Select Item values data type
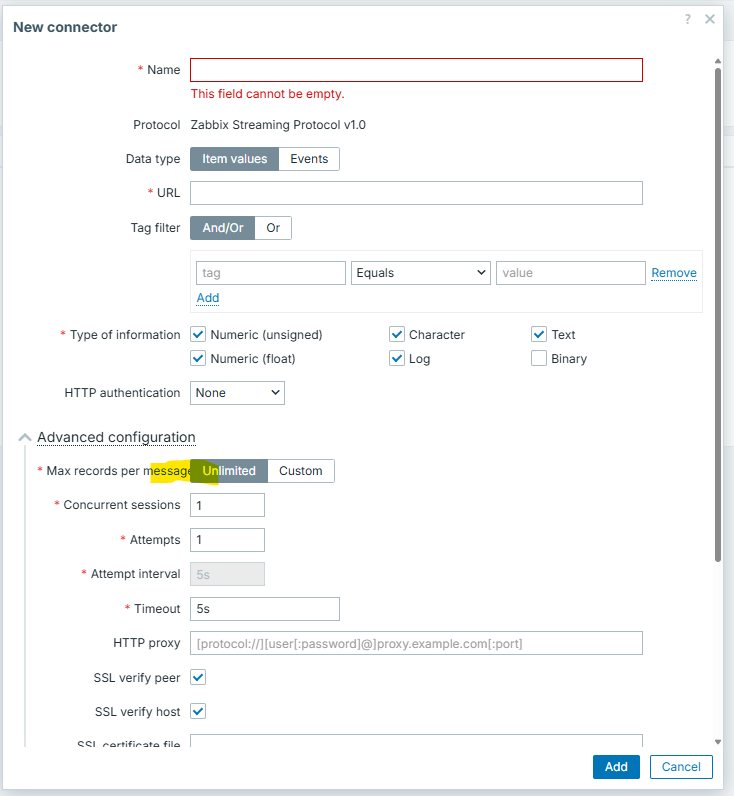 (234, 159)
